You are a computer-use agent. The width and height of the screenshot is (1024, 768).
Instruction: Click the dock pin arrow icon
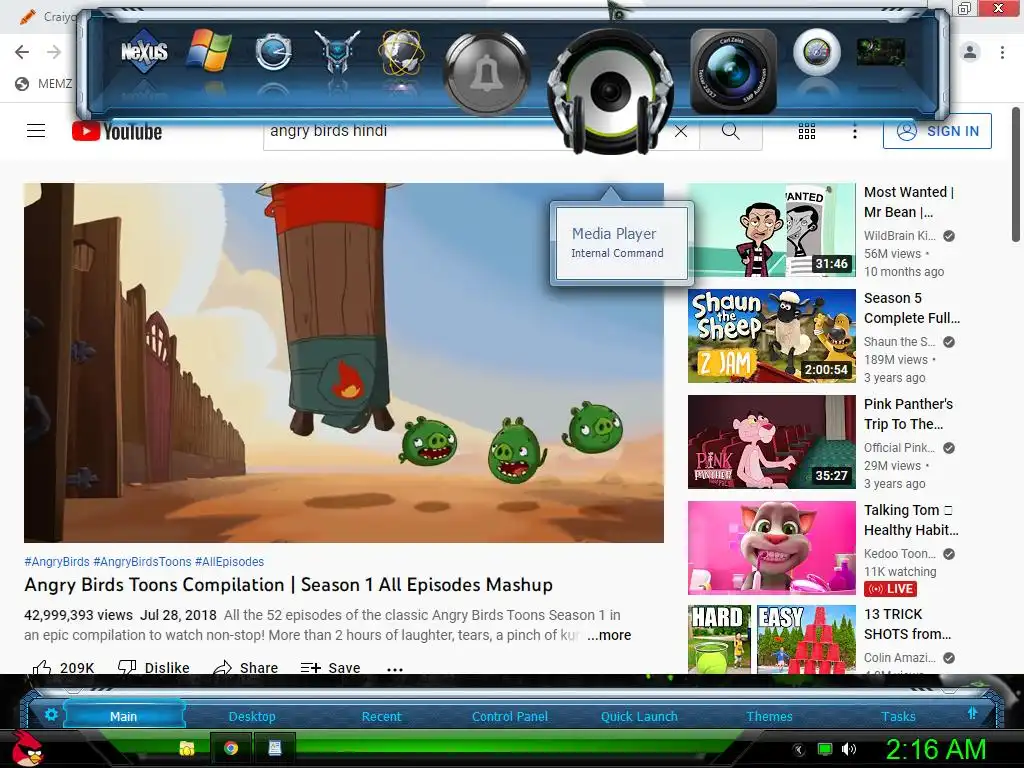(972, 713)
